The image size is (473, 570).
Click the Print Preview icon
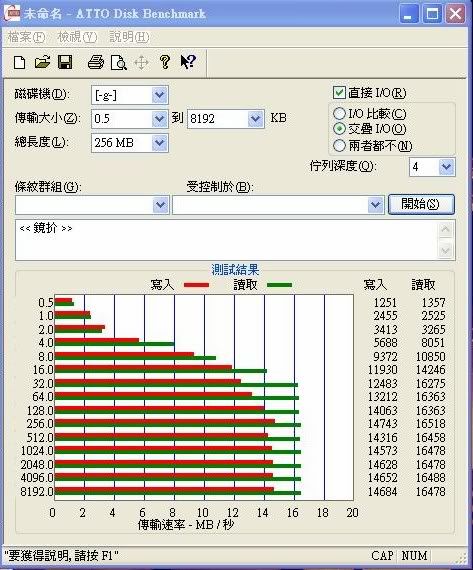(119, 63)
